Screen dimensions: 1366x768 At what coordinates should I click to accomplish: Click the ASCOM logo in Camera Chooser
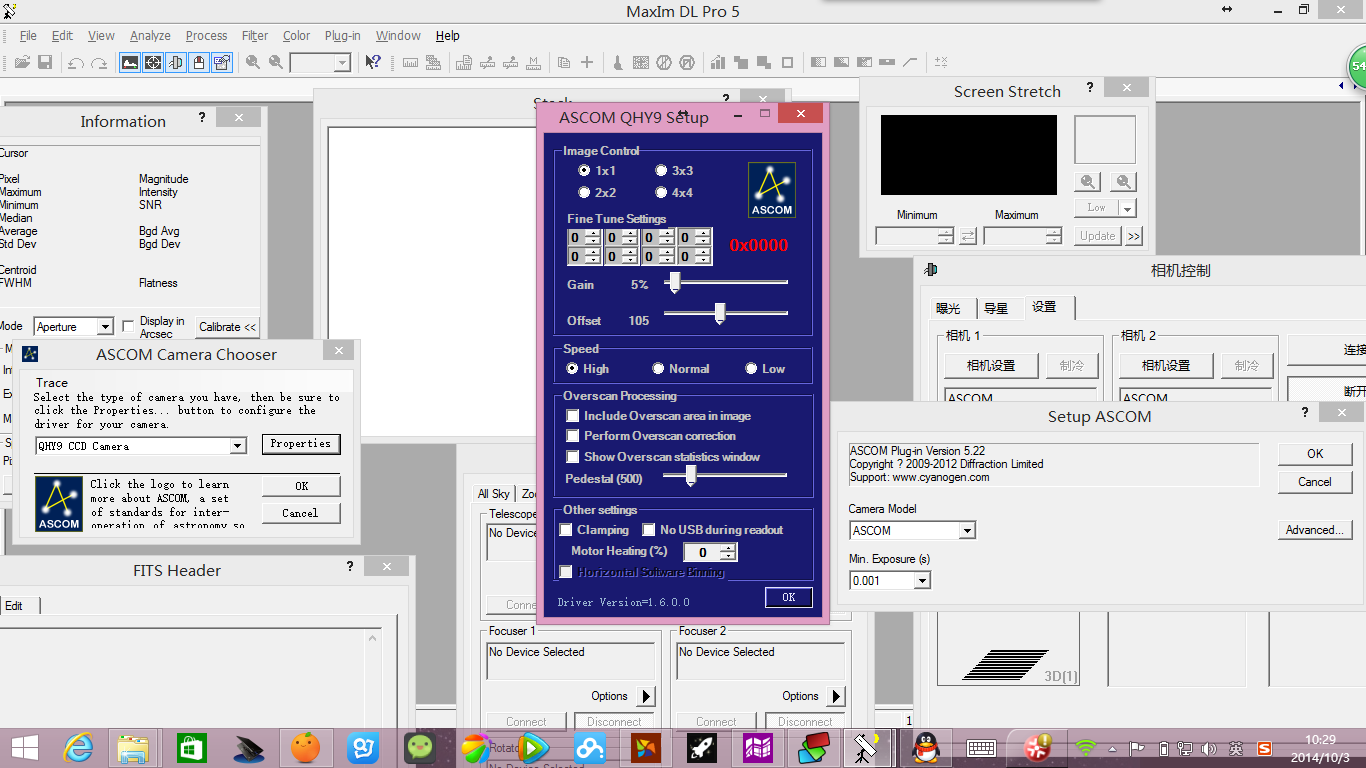pyautogui.click(x=59, y=503)
